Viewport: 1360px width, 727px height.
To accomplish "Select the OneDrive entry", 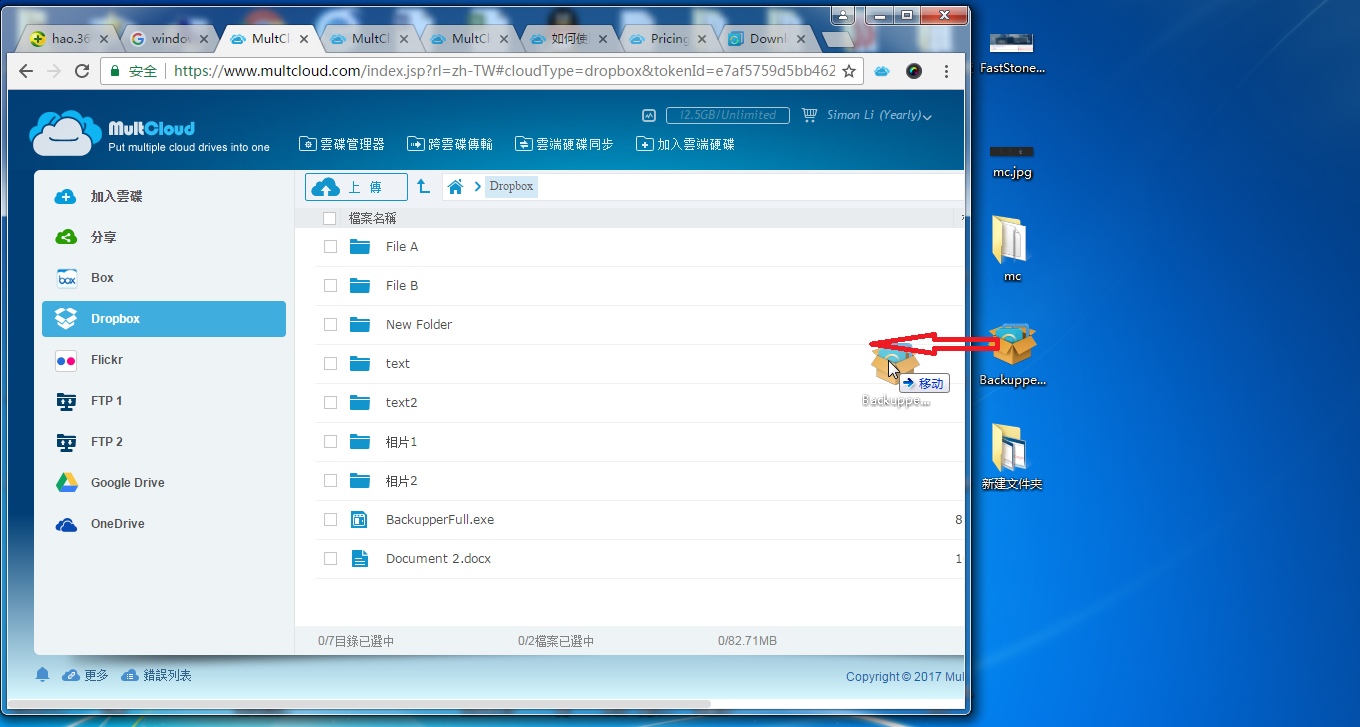I will 164,524.
